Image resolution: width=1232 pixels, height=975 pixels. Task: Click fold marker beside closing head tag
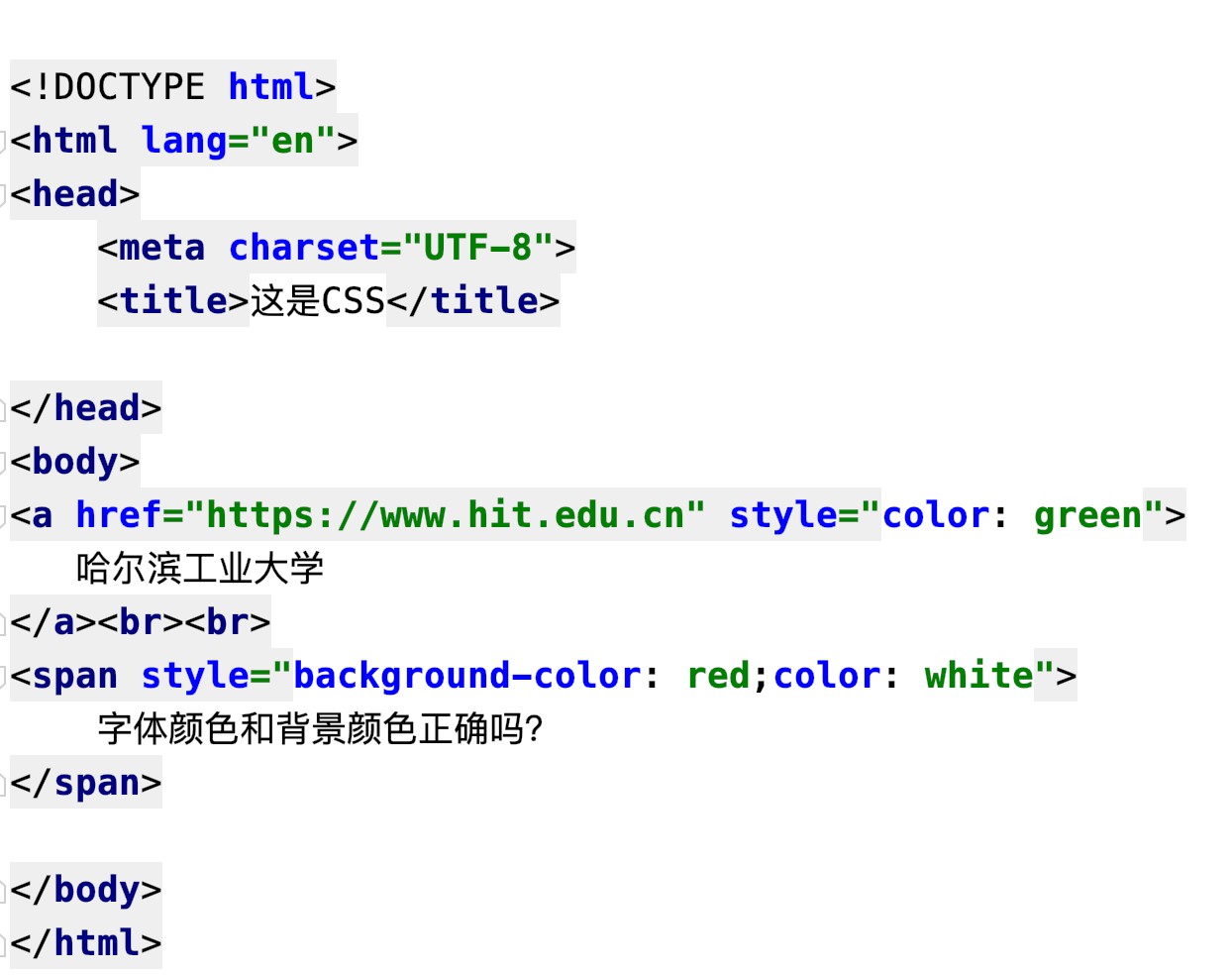click(x=4, y=408)
